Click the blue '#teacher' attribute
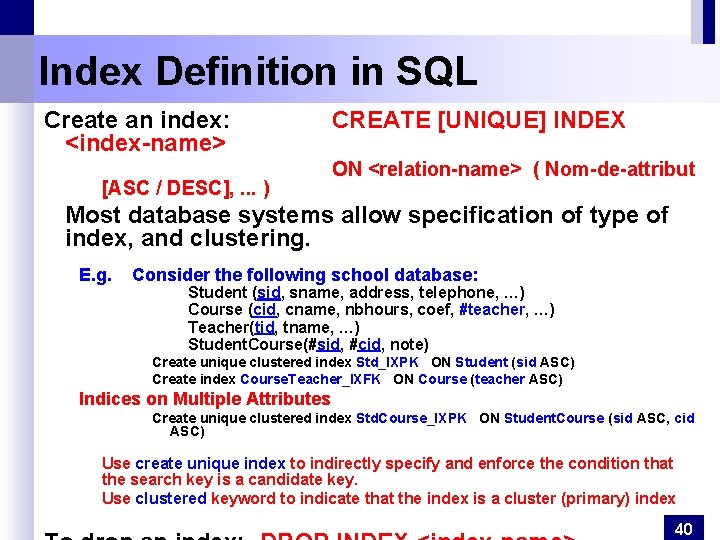 491,310
